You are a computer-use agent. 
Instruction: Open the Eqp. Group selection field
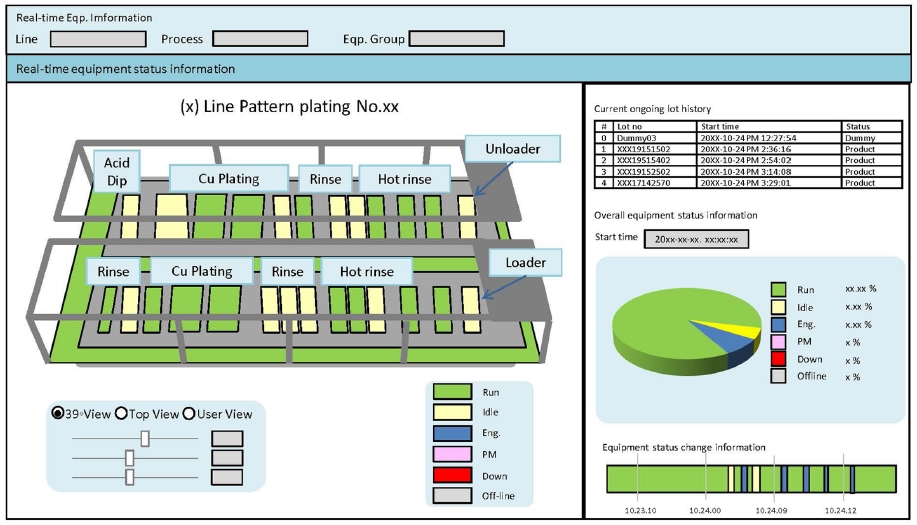[456, 39]
